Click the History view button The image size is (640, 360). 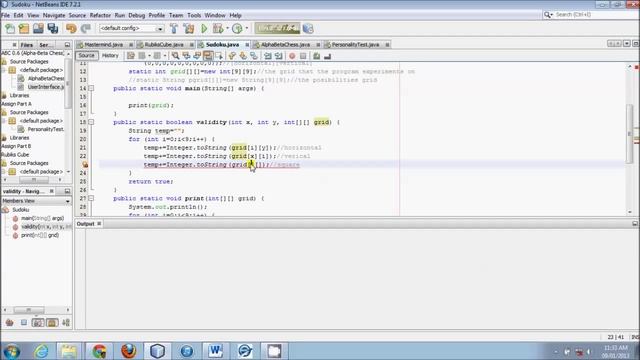(x=110, y=56)
